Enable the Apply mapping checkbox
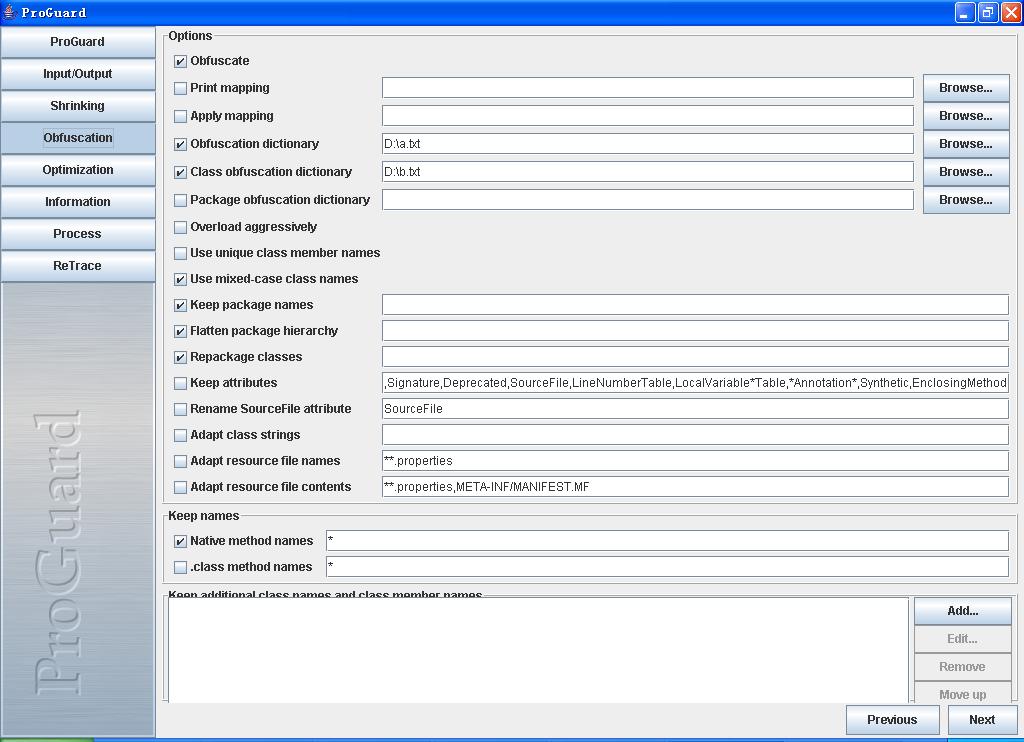 click(x=180, y=116)
